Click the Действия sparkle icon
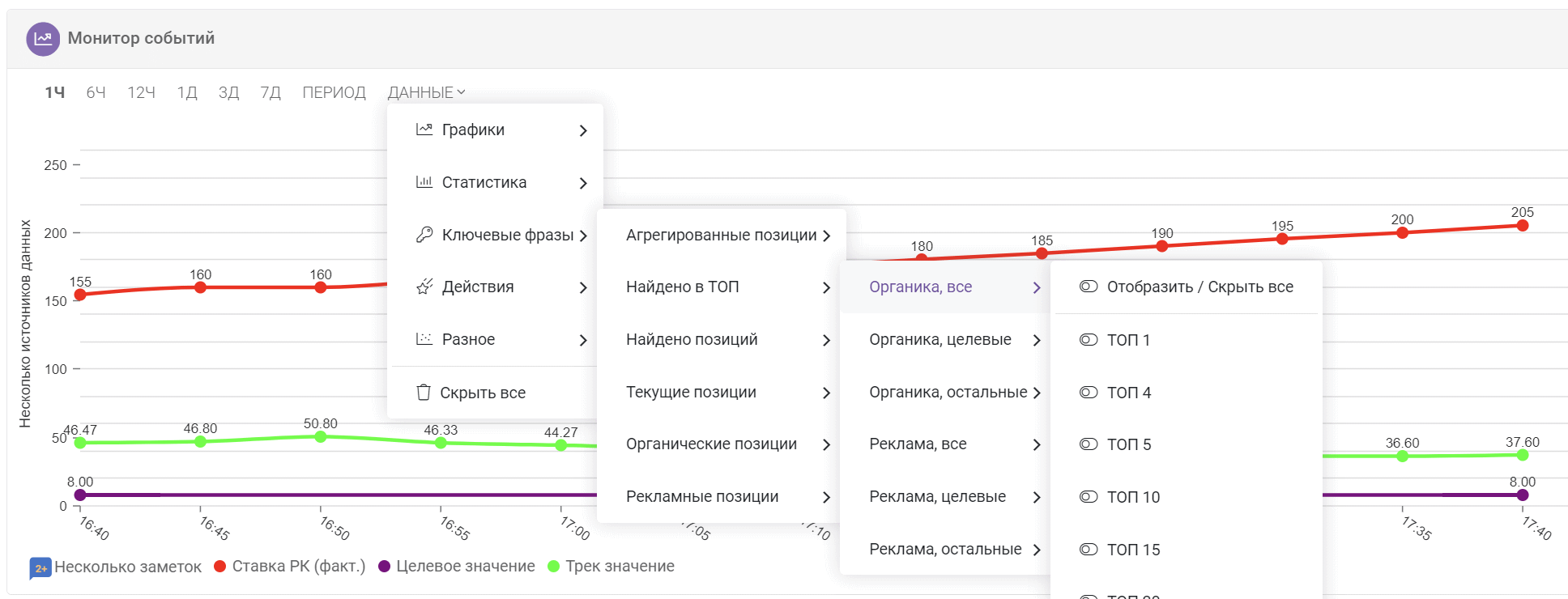Image resolution: width=1568 pixels, height=599 pixels. click(x=424, y=287)
